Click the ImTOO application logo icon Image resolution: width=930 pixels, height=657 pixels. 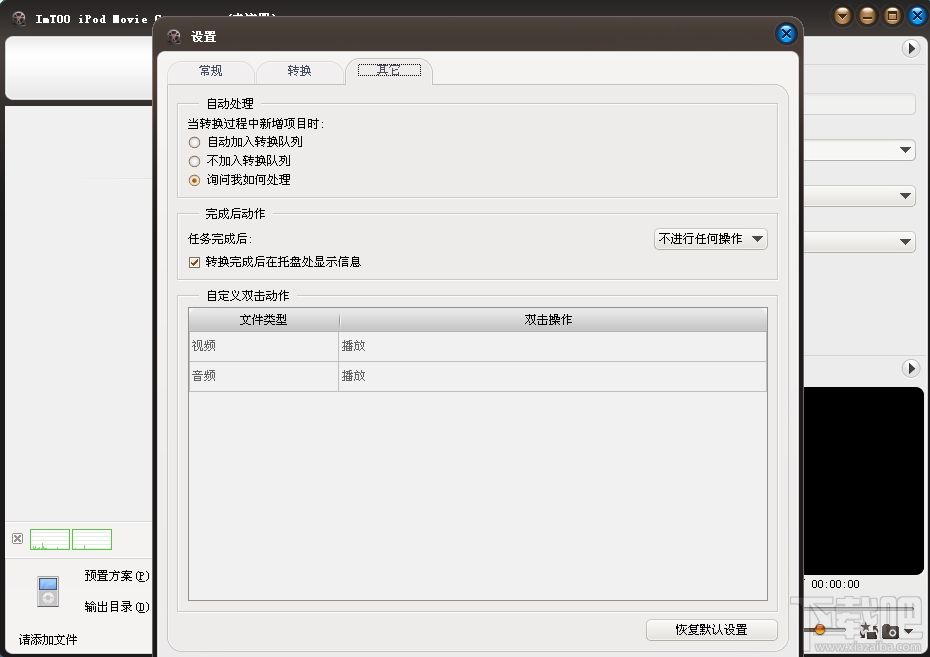17,17
